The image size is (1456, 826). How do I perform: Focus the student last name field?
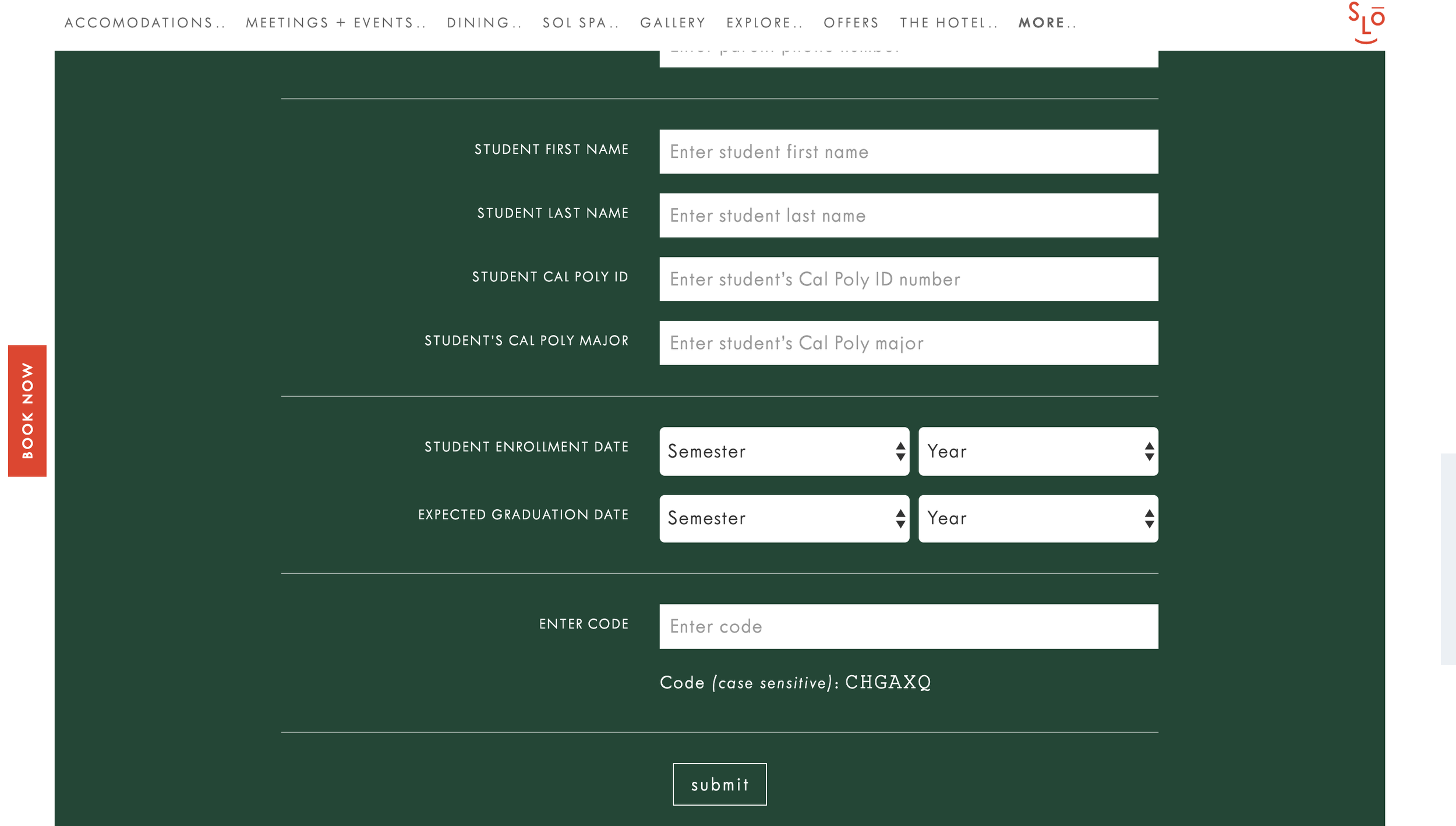(x=909, y=216)
